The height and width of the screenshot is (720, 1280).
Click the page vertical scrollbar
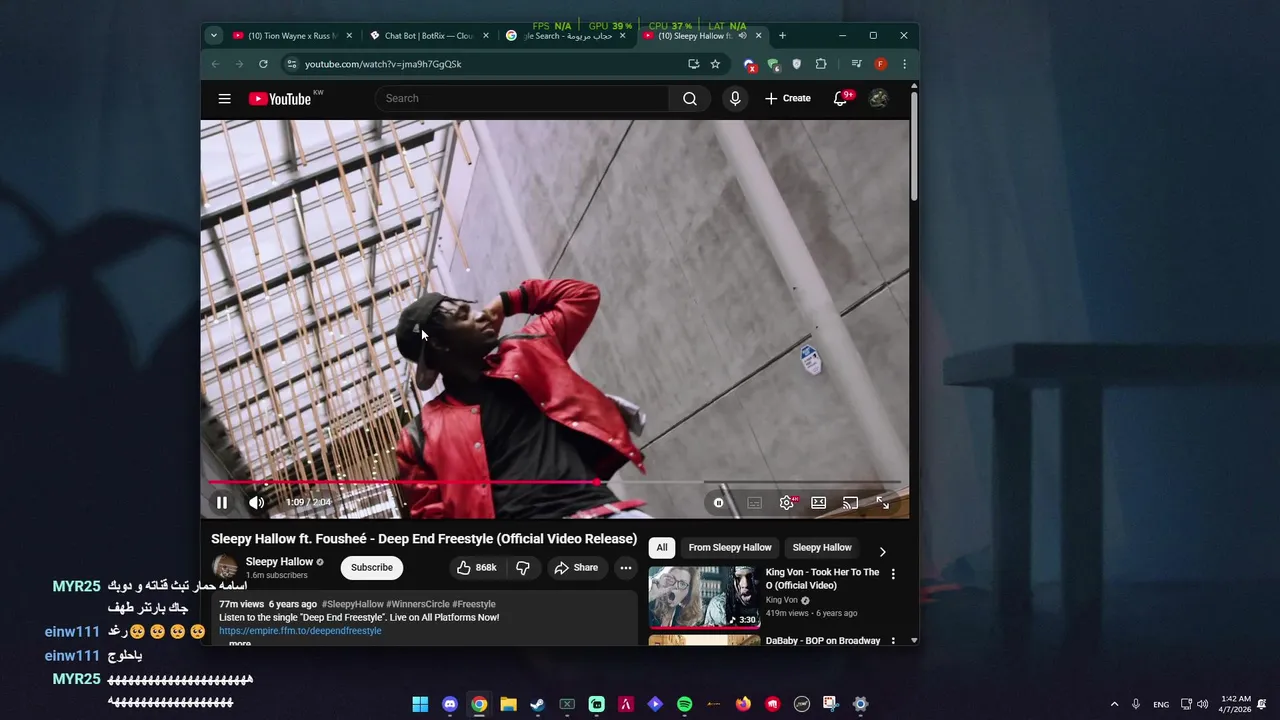click(x=914, y=145)
